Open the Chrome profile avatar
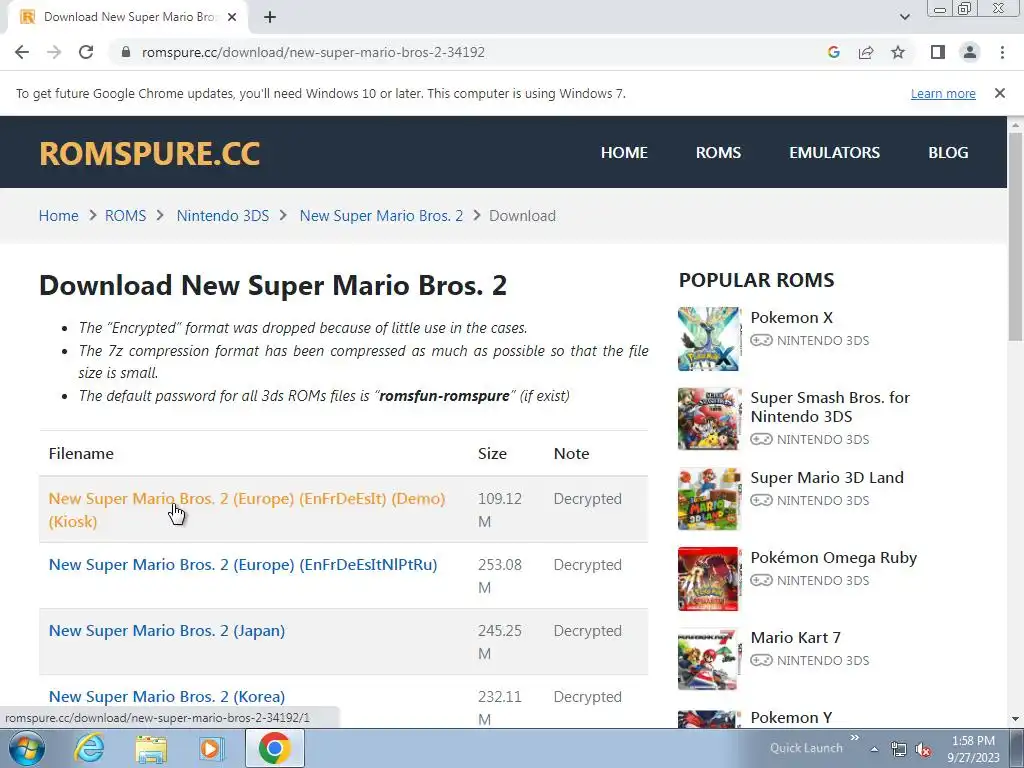1024x768 pixels. 970,52
